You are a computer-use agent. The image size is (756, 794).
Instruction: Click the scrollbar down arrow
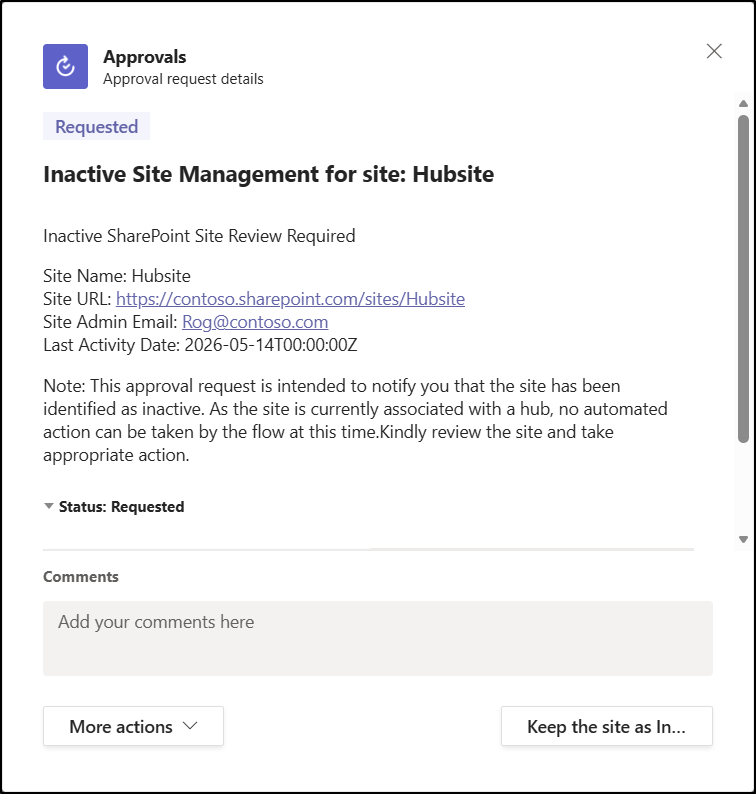click(x=743, y=539)
